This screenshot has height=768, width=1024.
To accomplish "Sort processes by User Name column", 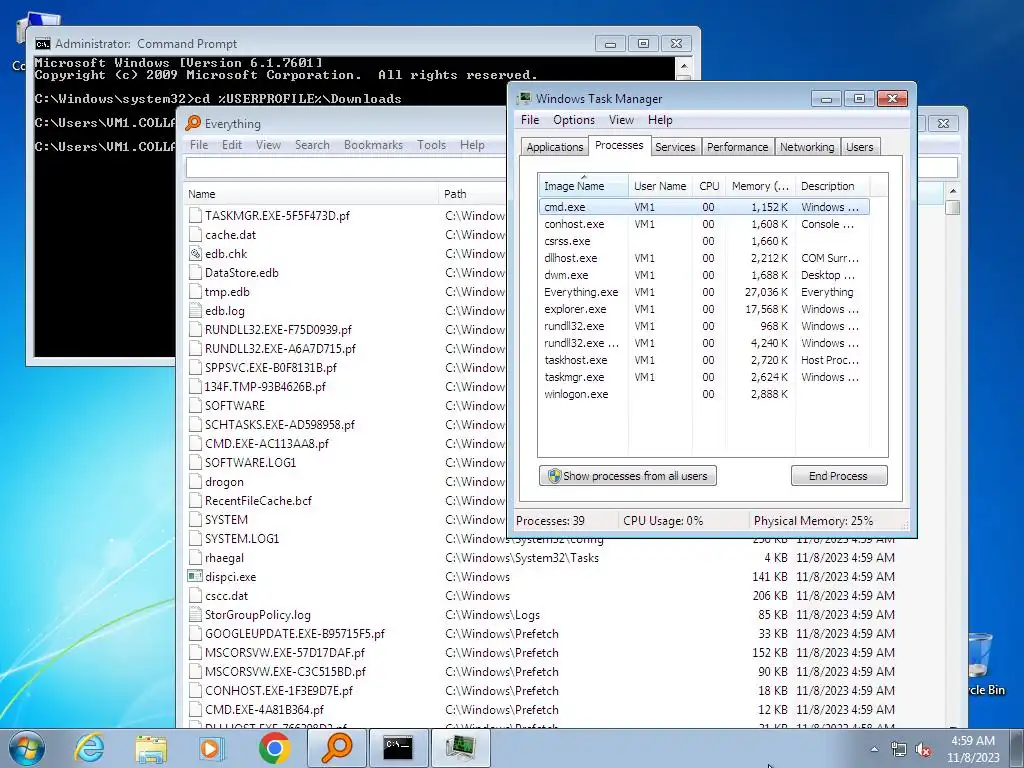I will tap(660, 185).
